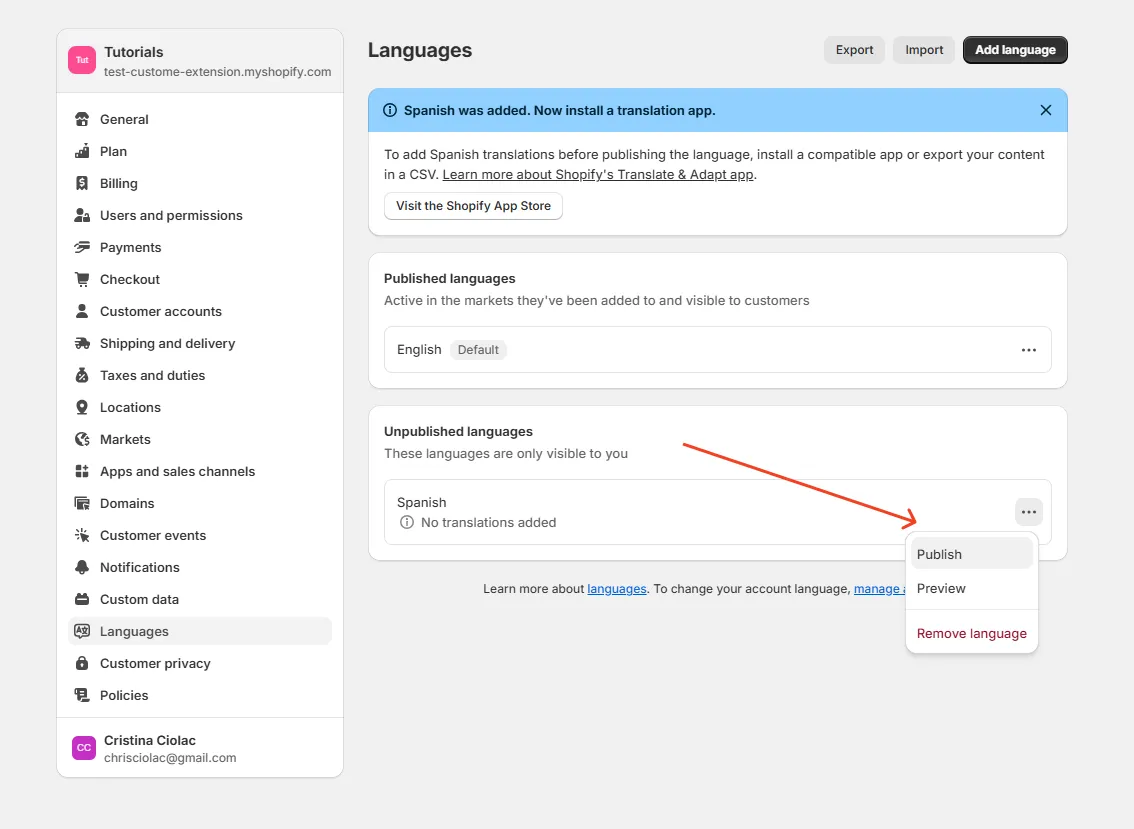This screenshot has height=829, width=1134.
Task: Toggle the Spanish three-dot options menu
Action: click(1028, 512)
